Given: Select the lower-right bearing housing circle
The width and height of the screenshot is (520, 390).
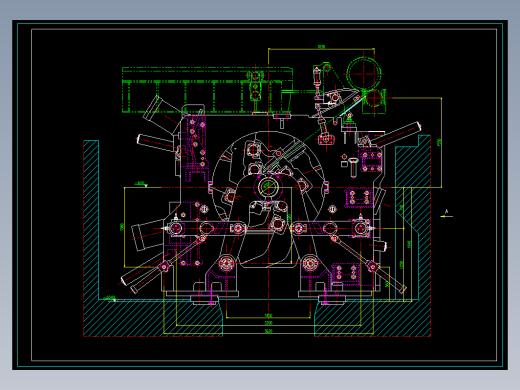Looking at the screenshot, I should tap(310, 263).
